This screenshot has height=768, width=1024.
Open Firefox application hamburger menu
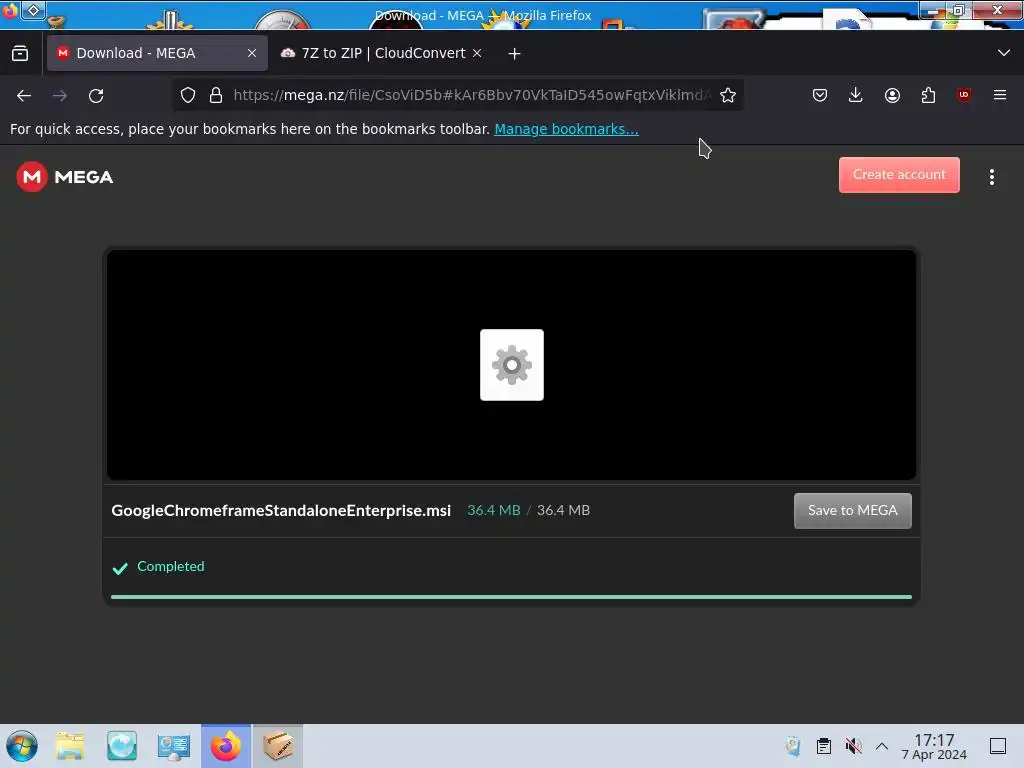pyautogui.click(x=1000, y=95)
